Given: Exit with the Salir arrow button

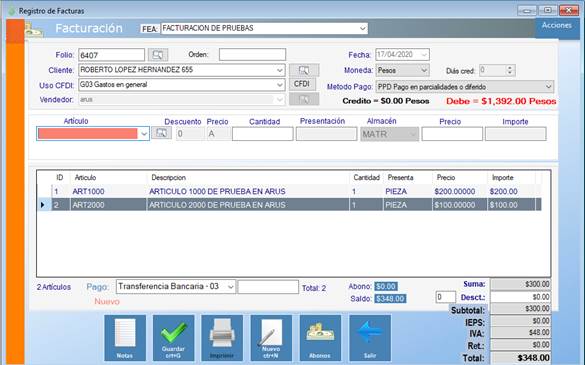Looking at the screenshot, I should click(x=370, y=338).
